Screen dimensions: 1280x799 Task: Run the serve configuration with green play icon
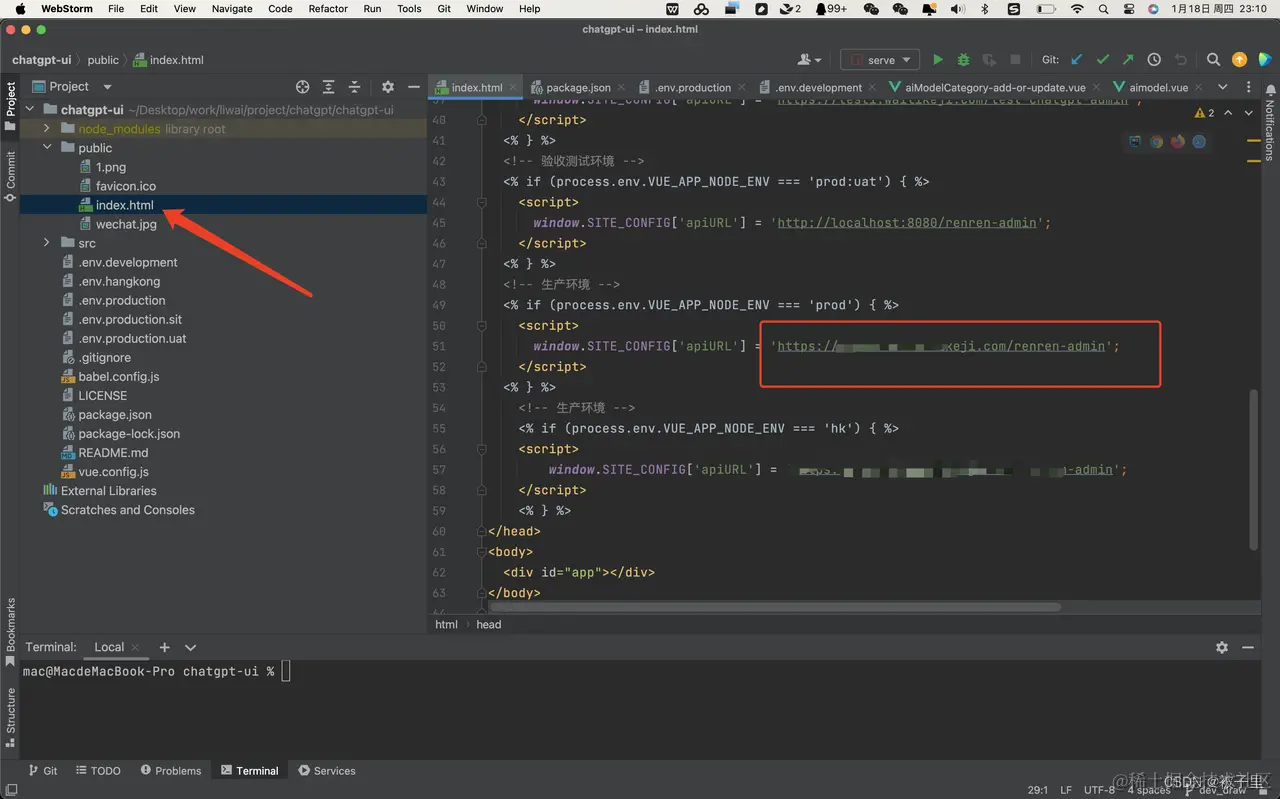tap(937, 60)
